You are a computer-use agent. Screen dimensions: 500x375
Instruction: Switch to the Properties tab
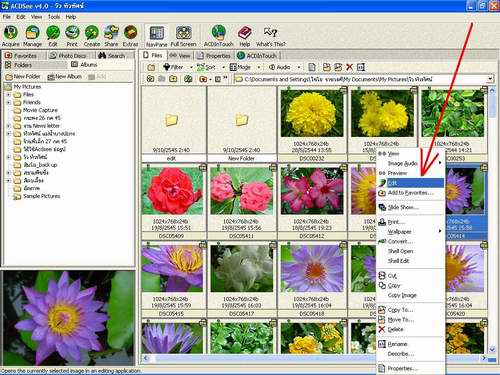(214, 56)
